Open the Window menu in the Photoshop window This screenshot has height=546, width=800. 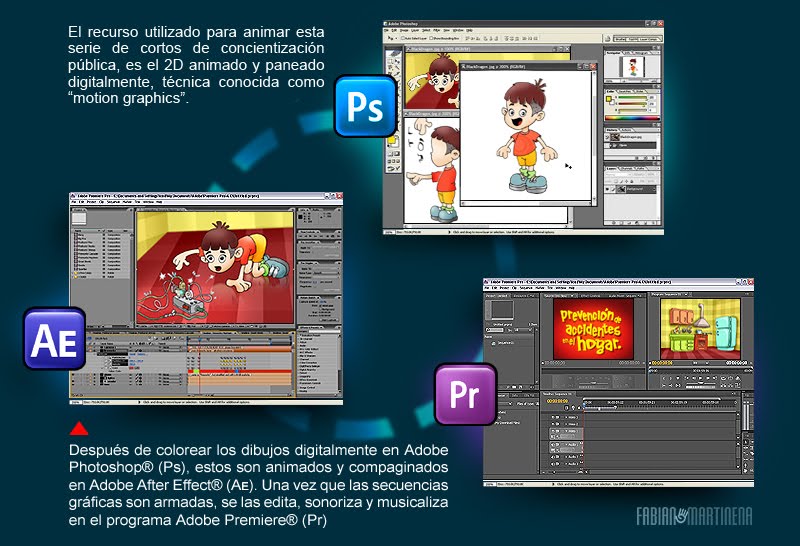click(x=458, y=30)
